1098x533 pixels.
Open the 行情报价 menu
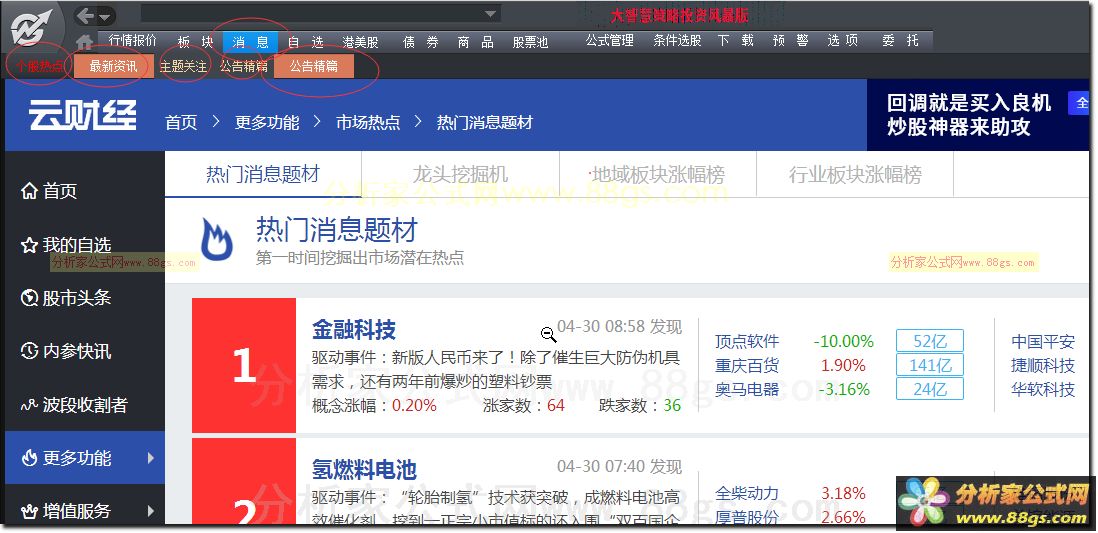[x=132, y=41]
